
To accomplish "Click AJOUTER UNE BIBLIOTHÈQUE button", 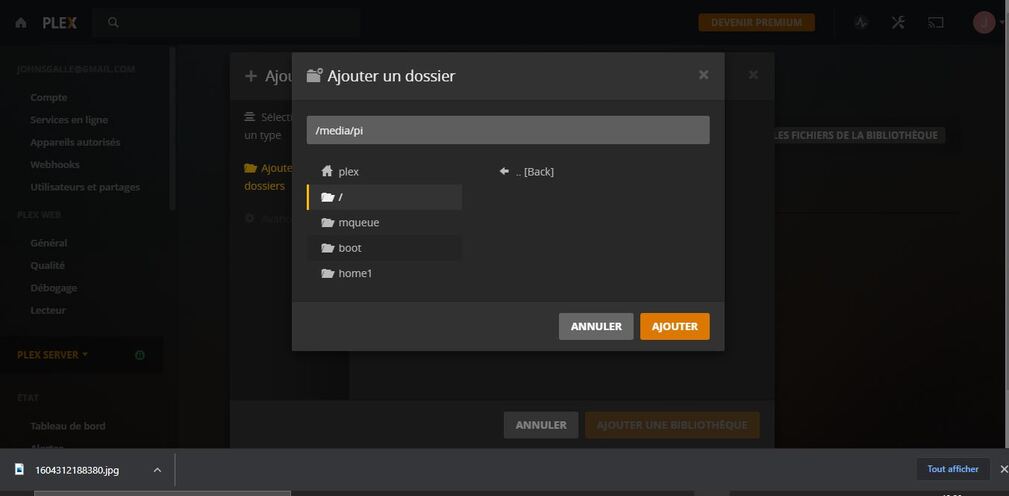I will tap(672, 425).
